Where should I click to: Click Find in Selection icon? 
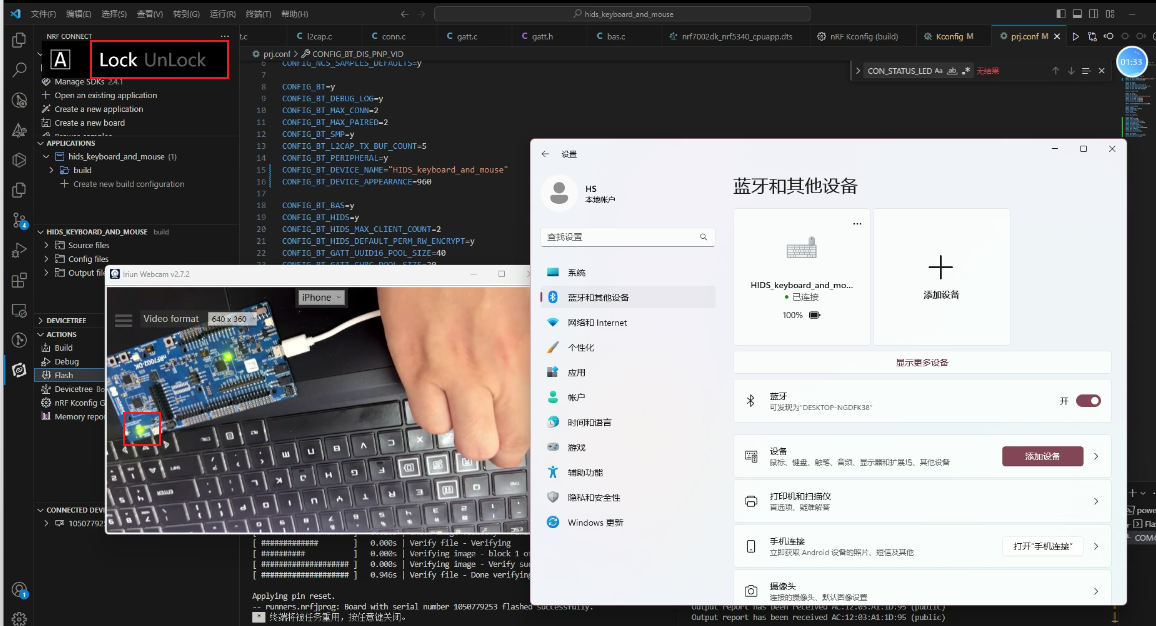pos(1085,71)
